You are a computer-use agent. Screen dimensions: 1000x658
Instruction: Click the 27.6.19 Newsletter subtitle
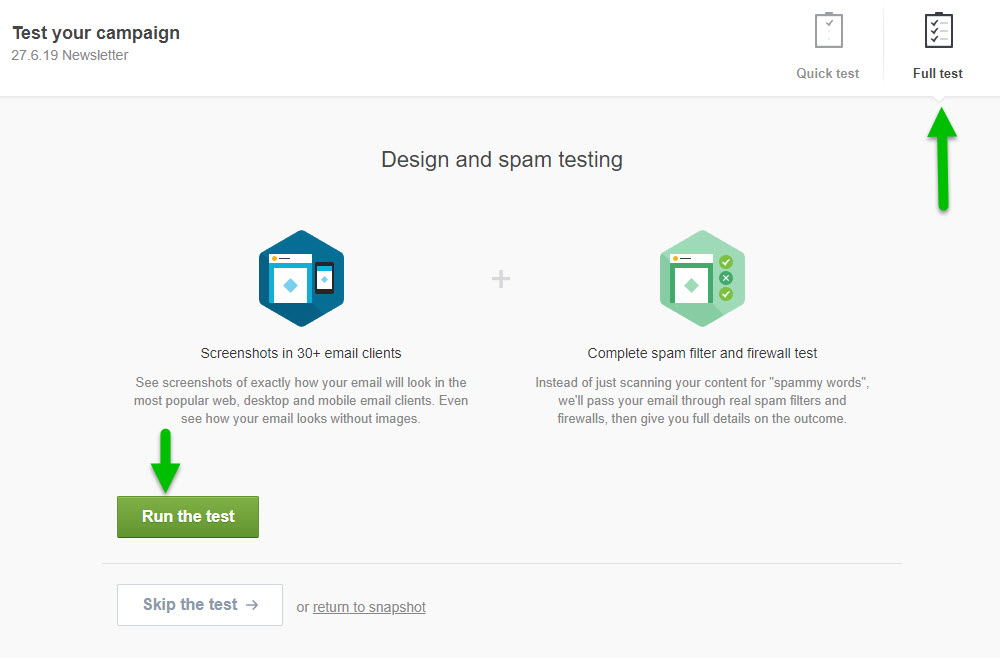[69, 55]
